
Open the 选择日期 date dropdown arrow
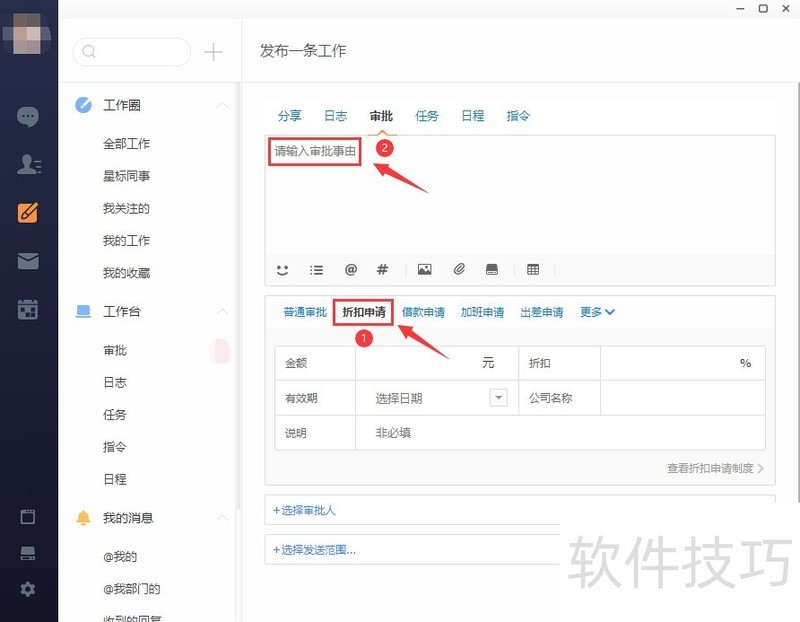pos(498,397)
